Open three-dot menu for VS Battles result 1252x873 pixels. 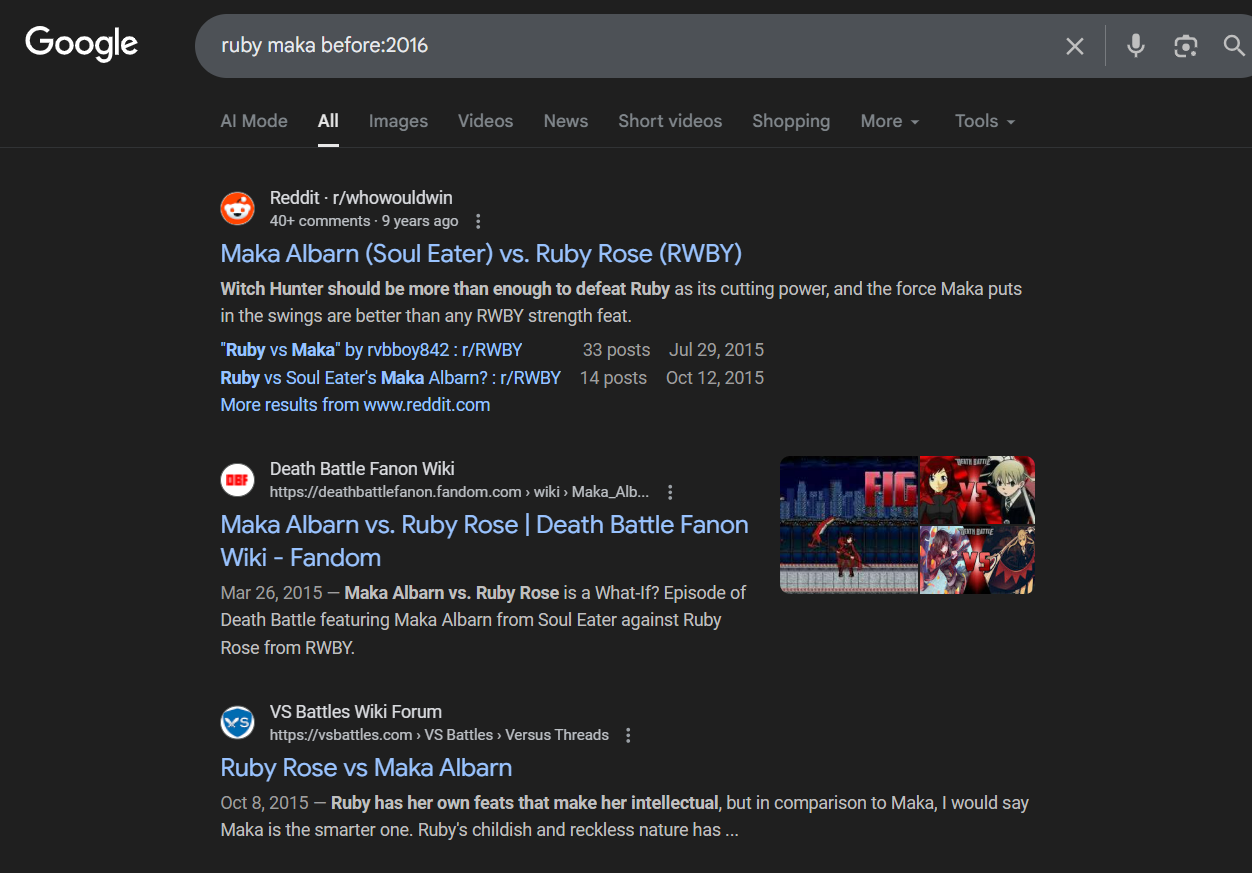tap(628, 735)
